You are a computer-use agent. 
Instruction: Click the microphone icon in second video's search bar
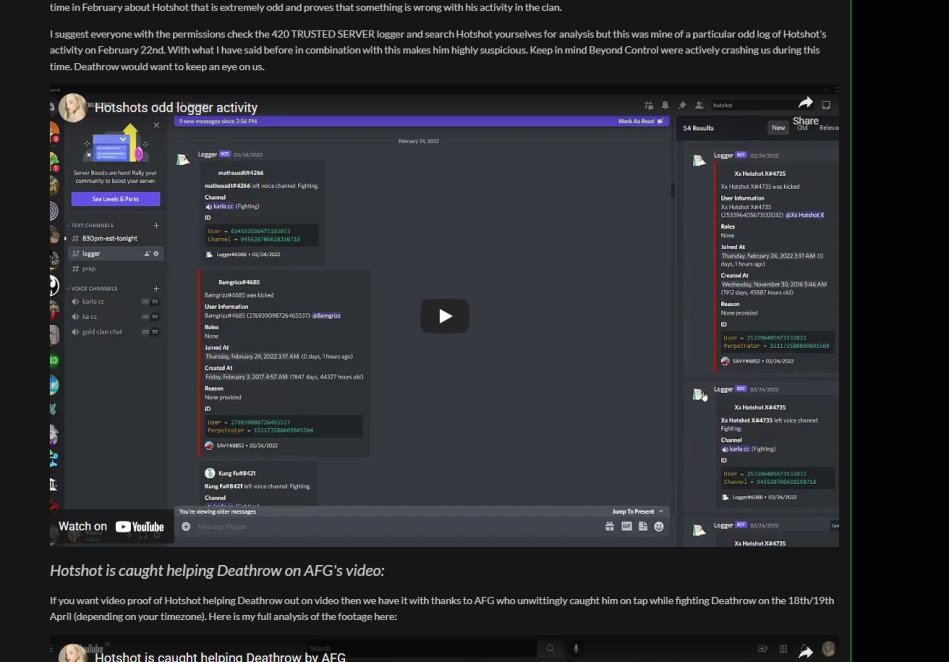[x=576, y=649]
